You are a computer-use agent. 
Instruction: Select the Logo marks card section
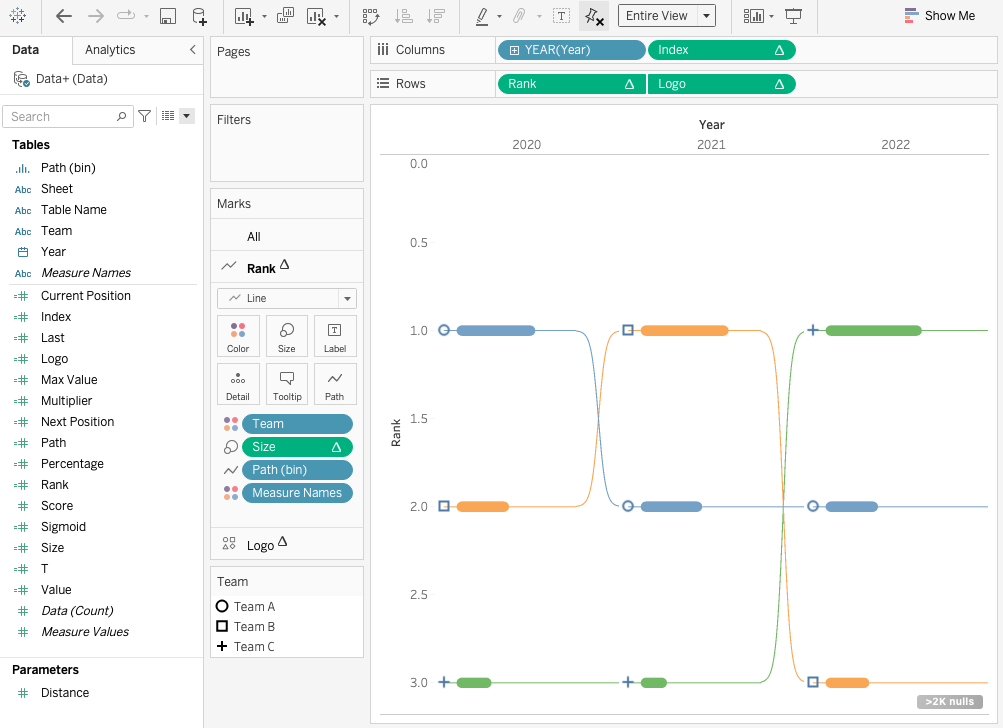(287, 544)
